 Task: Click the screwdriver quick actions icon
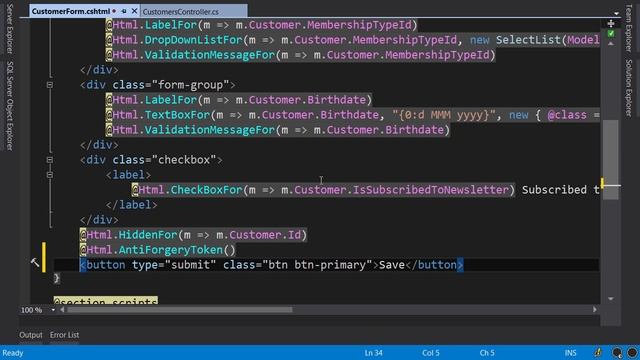pos(35,262)
